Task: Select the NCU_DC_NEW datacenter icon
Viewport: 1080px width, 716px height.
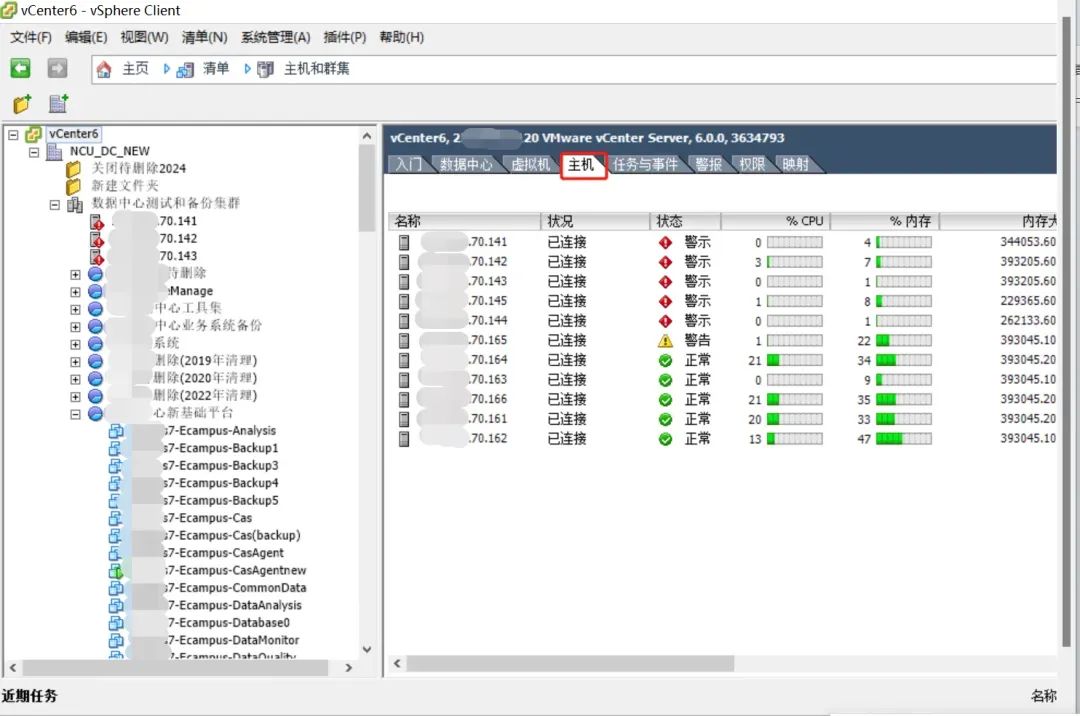Action: [x=54, y=151]
